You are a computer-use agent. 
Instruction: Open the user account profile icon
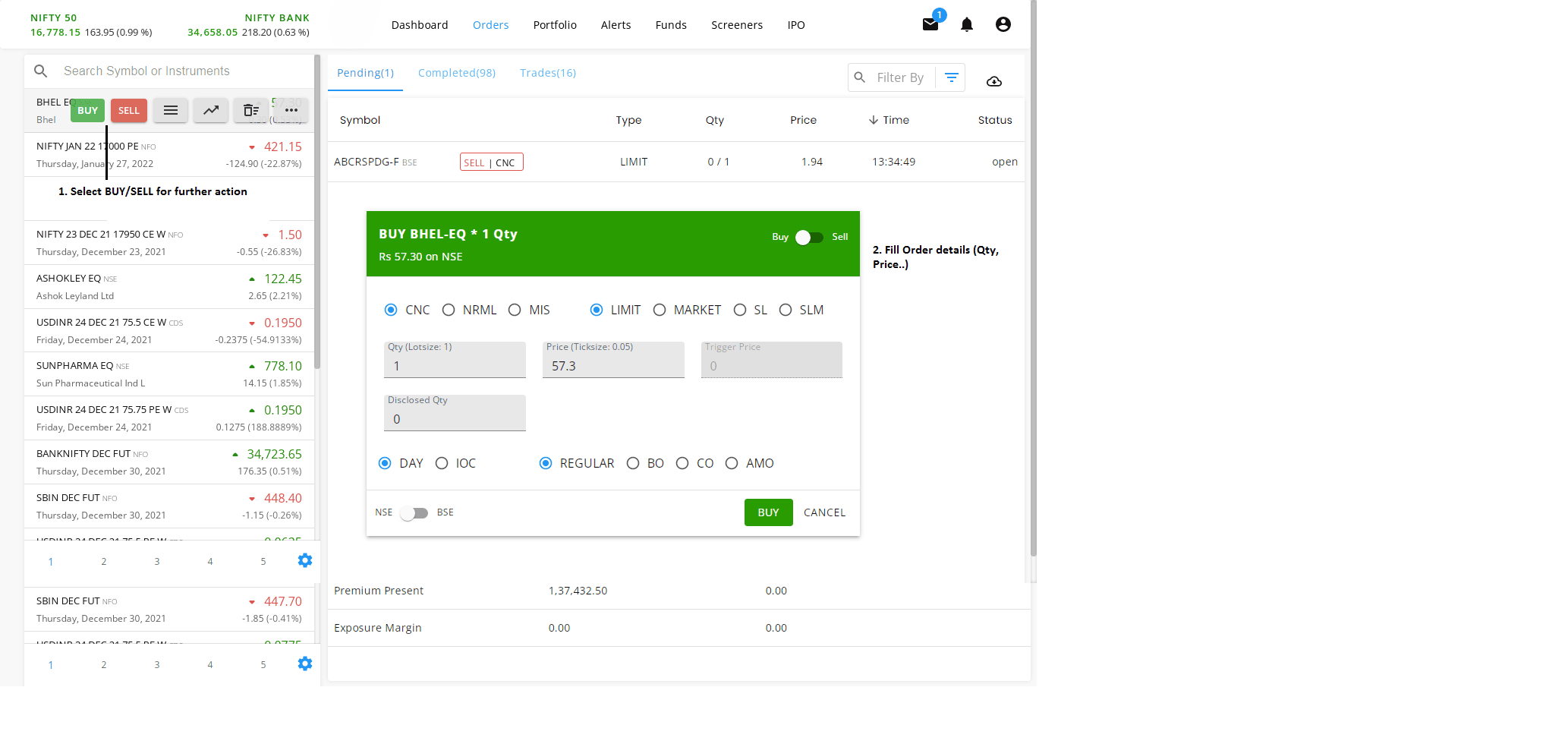[1003, 25]
